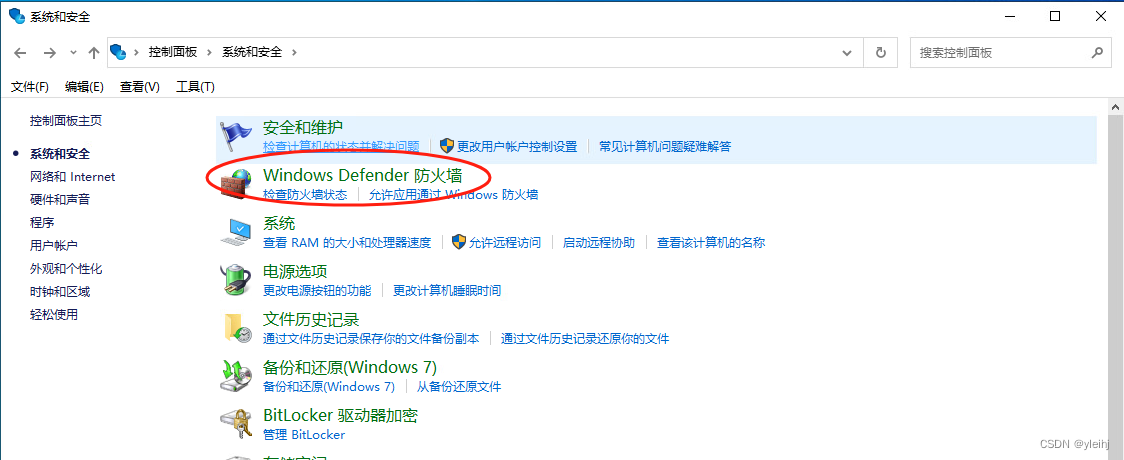Expand chevron after 控制面板 breadcrumb
Viewport: 1124px width, 460px height.
click(x=210, y=52)
